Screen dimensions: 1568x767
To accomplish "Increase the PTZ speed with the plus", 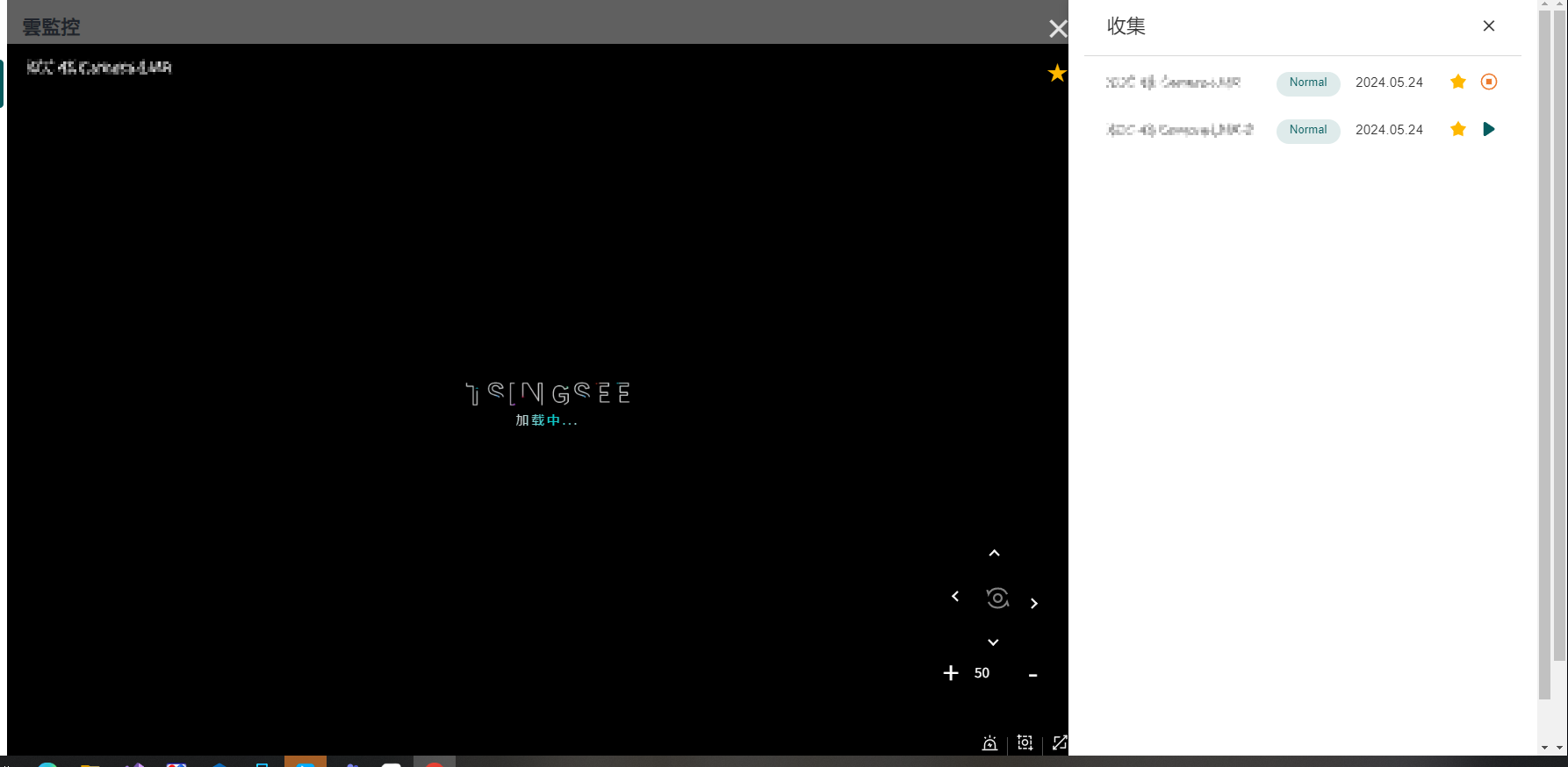I will point(951,673).
